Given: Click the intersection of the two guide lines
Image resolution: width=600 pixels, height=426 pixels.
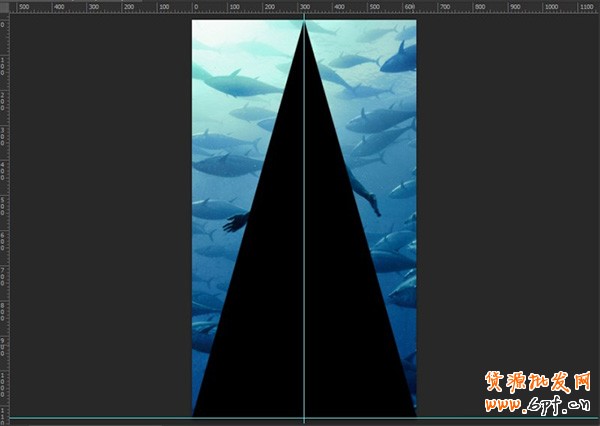Looking at the screenshot, I should tap(304, 418).
